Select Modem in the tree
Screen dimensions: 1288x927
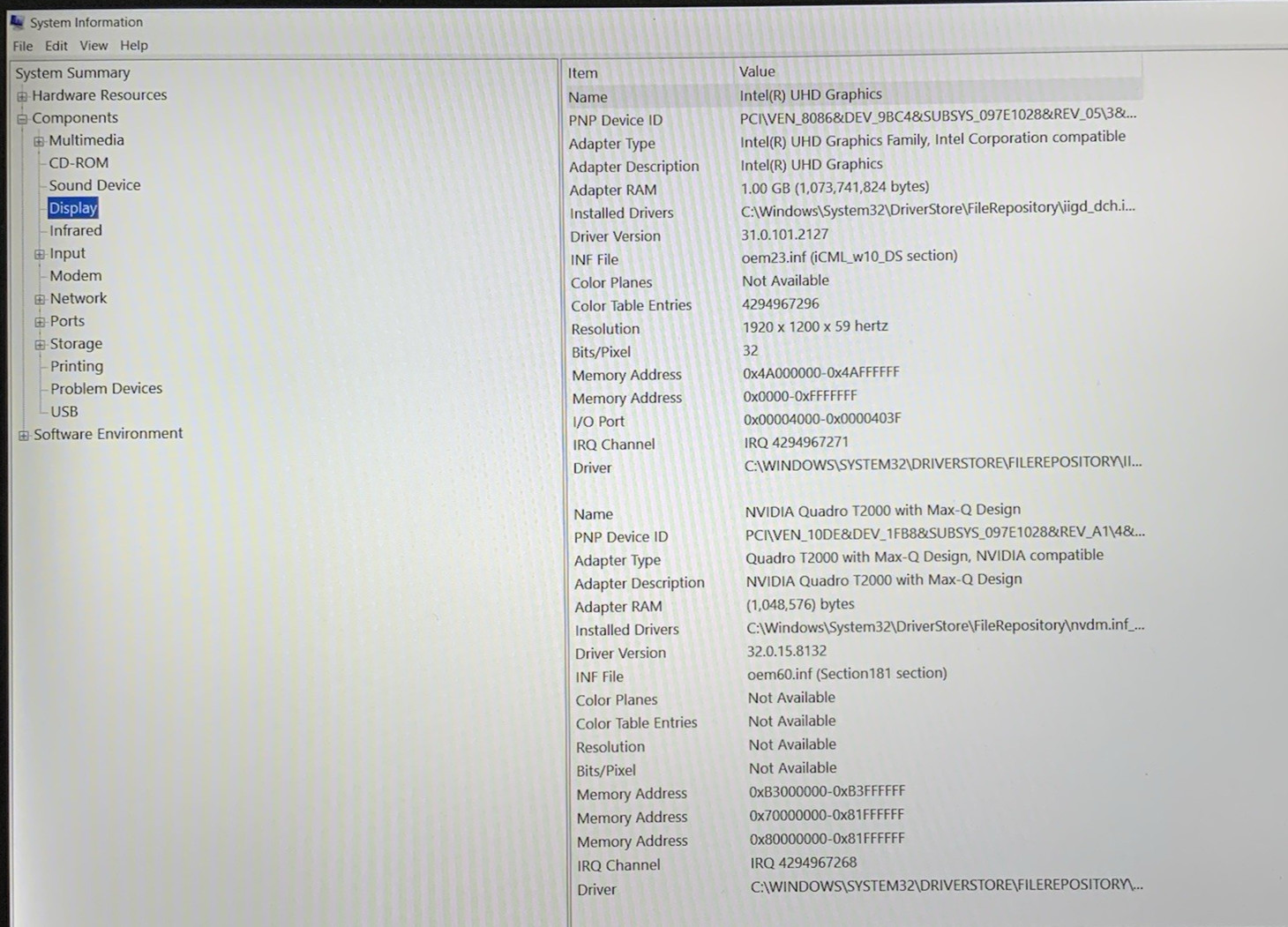click(76, 276)
